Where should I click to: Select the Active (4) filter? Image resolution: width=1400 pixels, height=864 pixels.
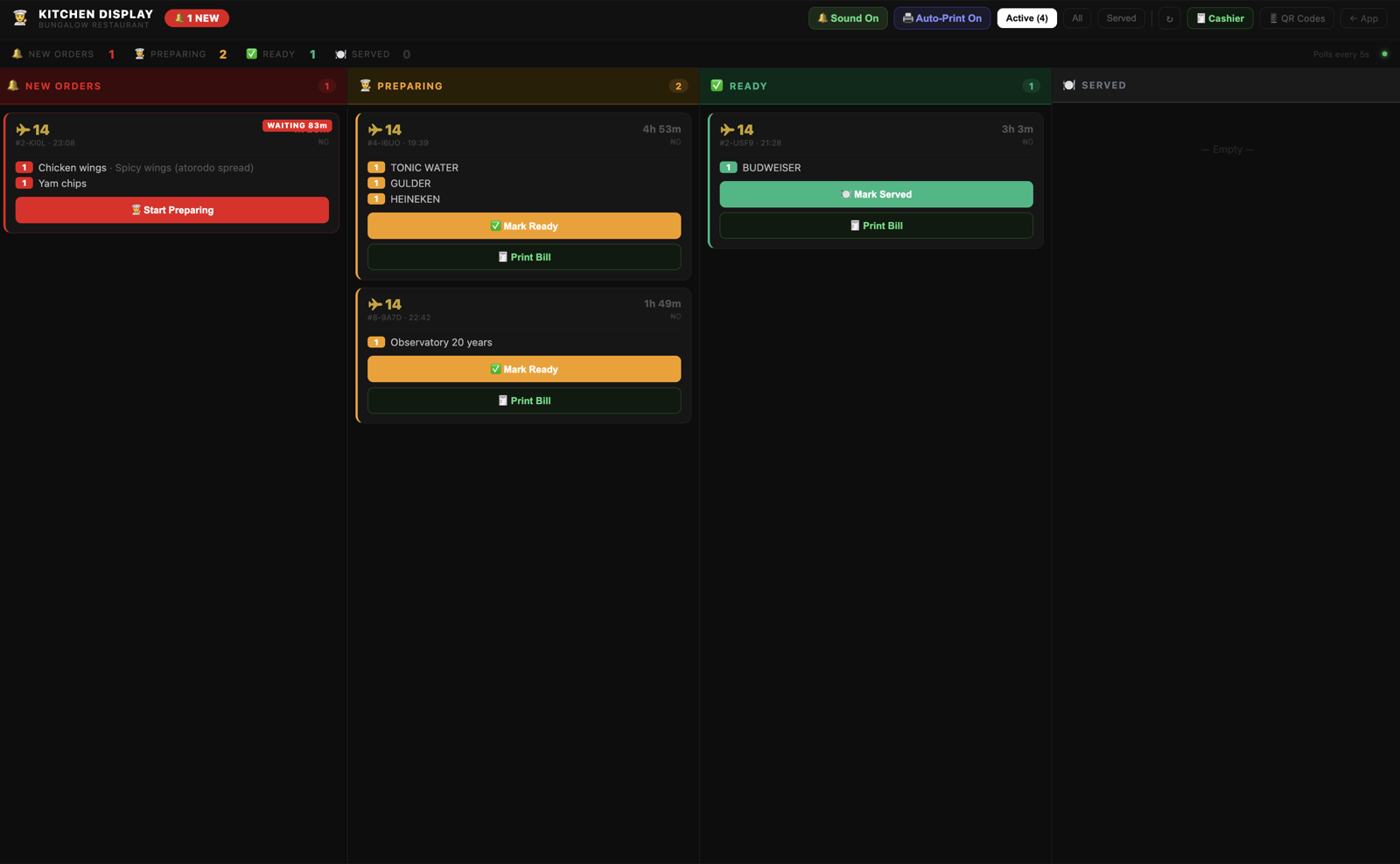[x=1026, y=18]
